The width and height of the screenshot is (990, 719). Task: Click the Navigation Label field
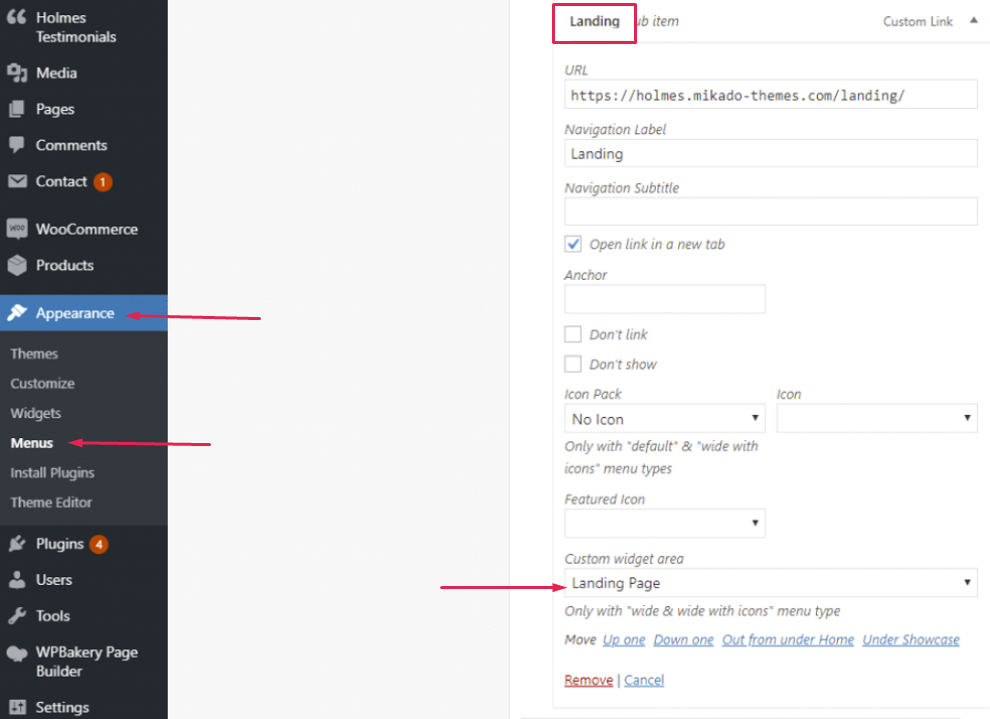point(771,153)
